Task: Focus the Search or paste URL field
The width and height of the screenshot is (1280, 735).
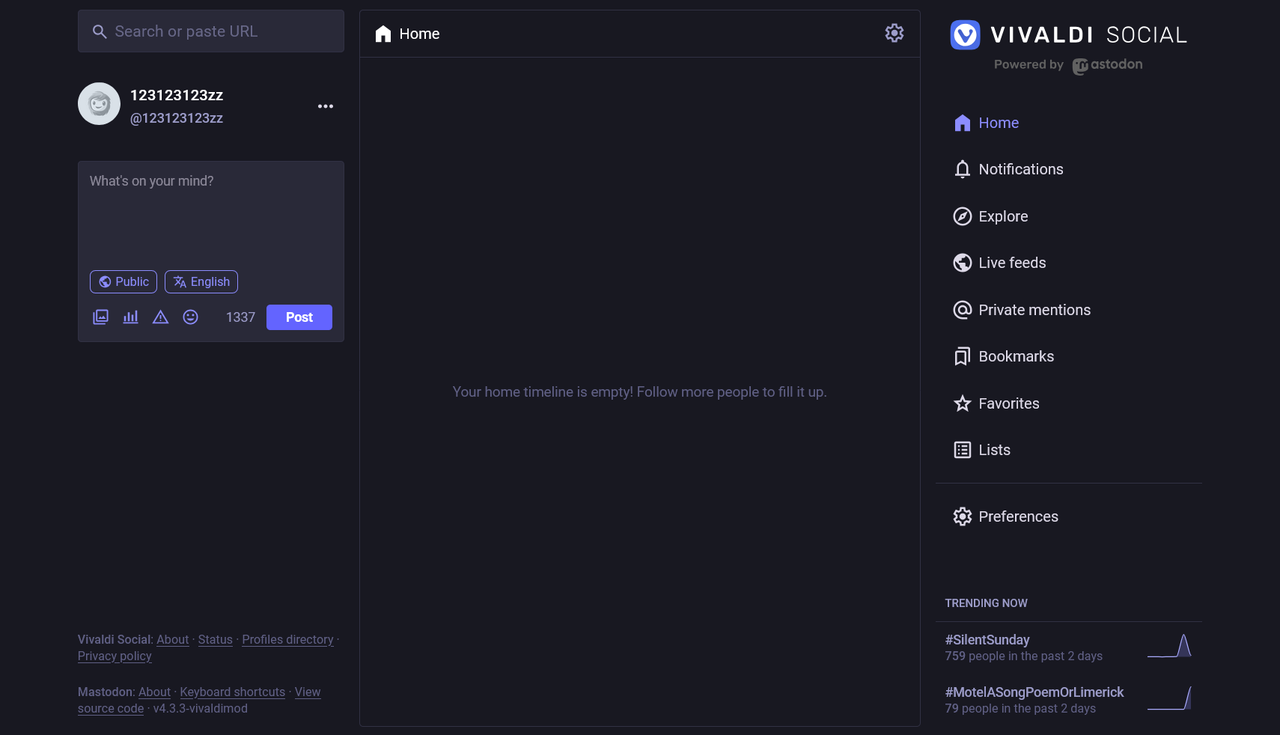Action: coord(211,31)
